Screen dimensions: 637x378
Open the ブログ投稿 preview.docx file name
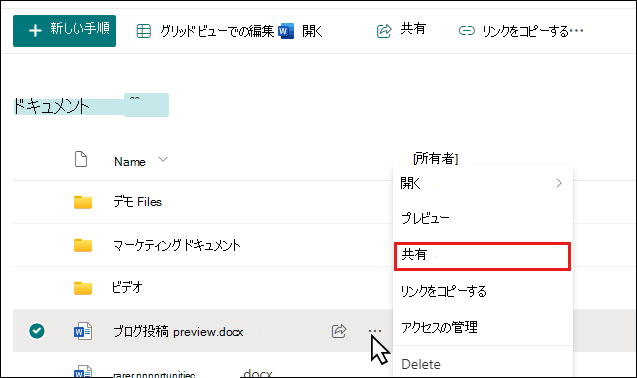(x=178, y=332)
